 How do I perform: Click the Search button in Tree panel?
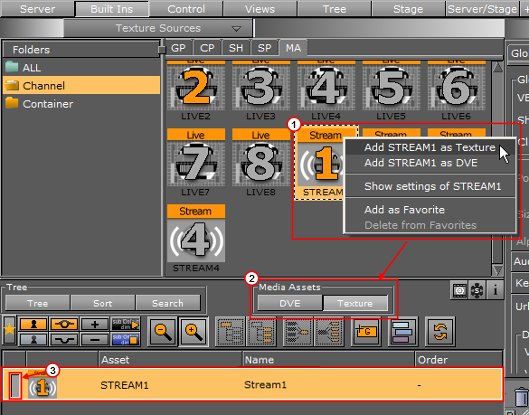click(168, 303)
